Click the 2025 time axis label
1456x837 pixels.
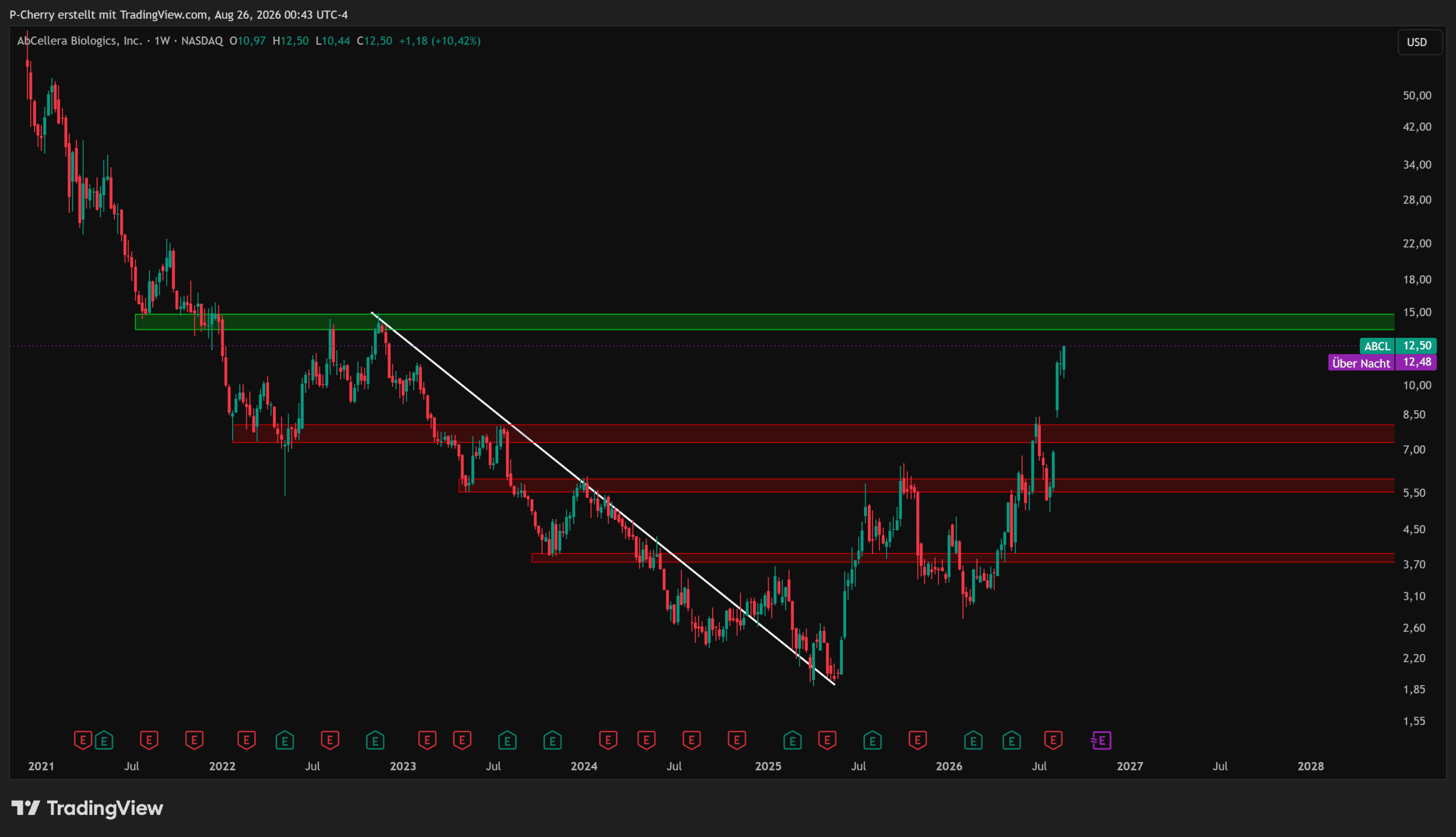[768, 766]
